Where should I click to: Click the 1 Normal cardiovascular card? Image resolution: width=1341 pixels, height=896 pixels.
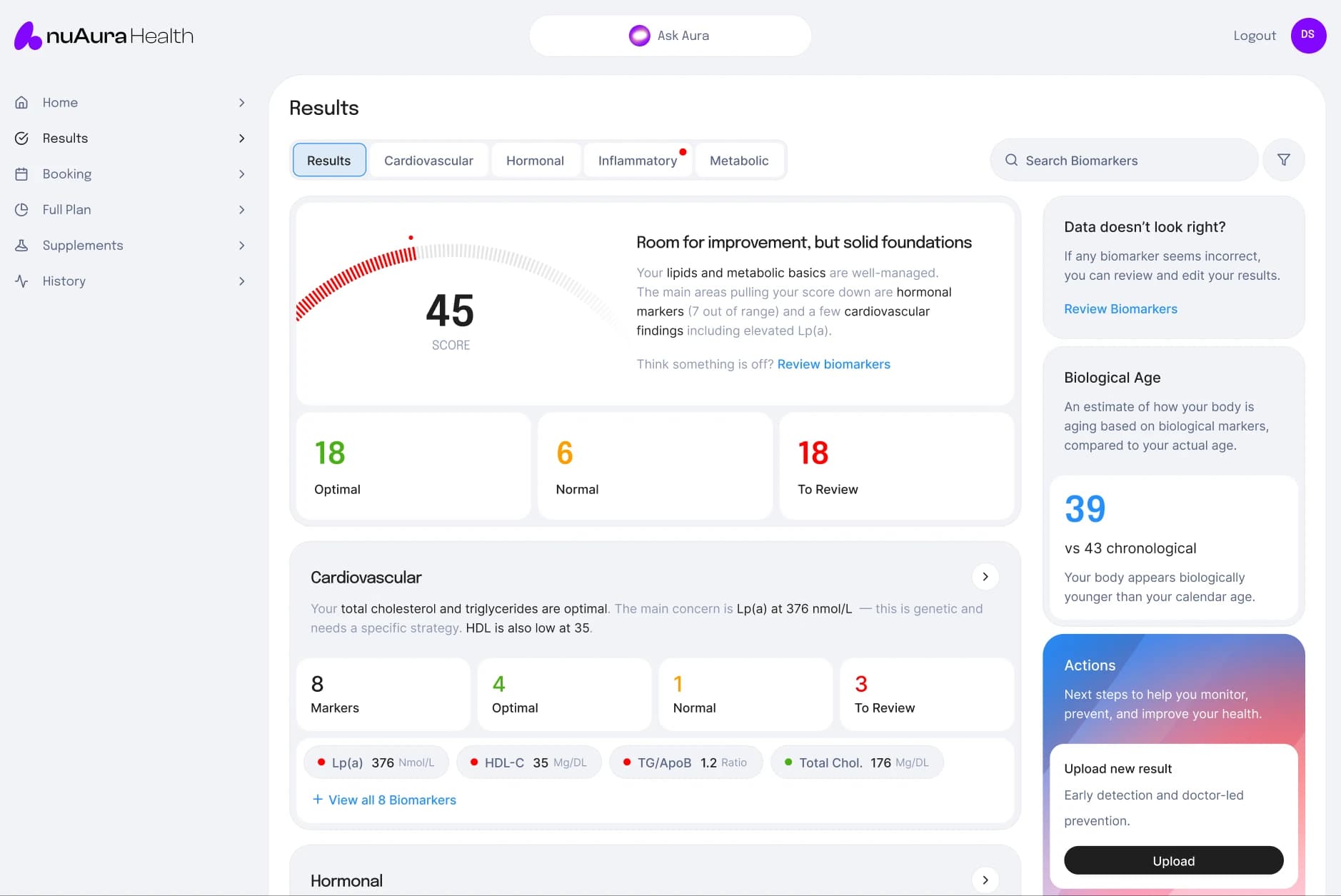point(745,694)
